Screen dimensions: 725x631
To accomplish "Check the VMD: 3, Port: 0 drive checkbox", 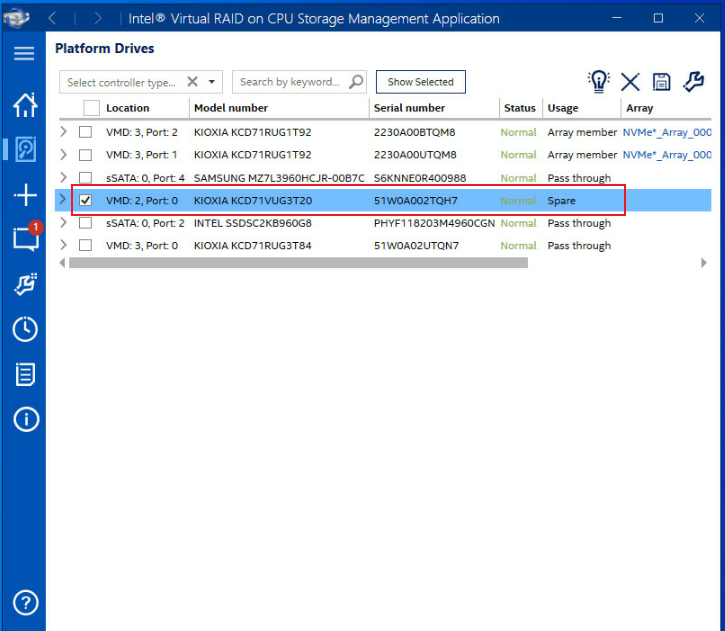I will [x=85, y=245].
